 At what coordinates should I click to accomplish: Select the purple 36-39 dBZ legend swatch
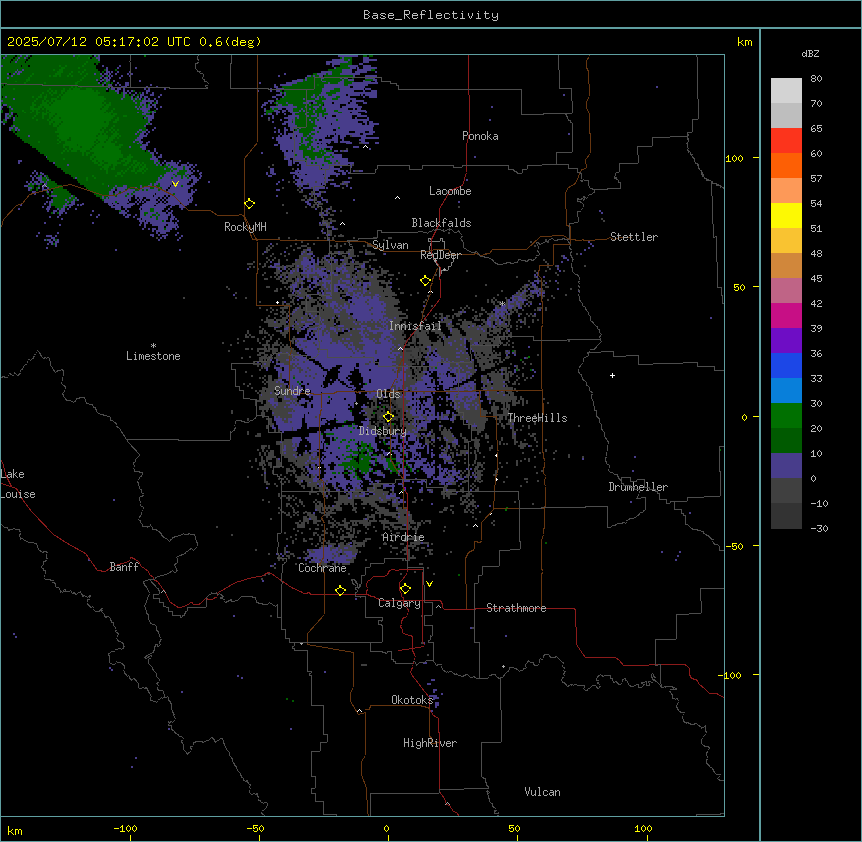(x=786, y=341)
